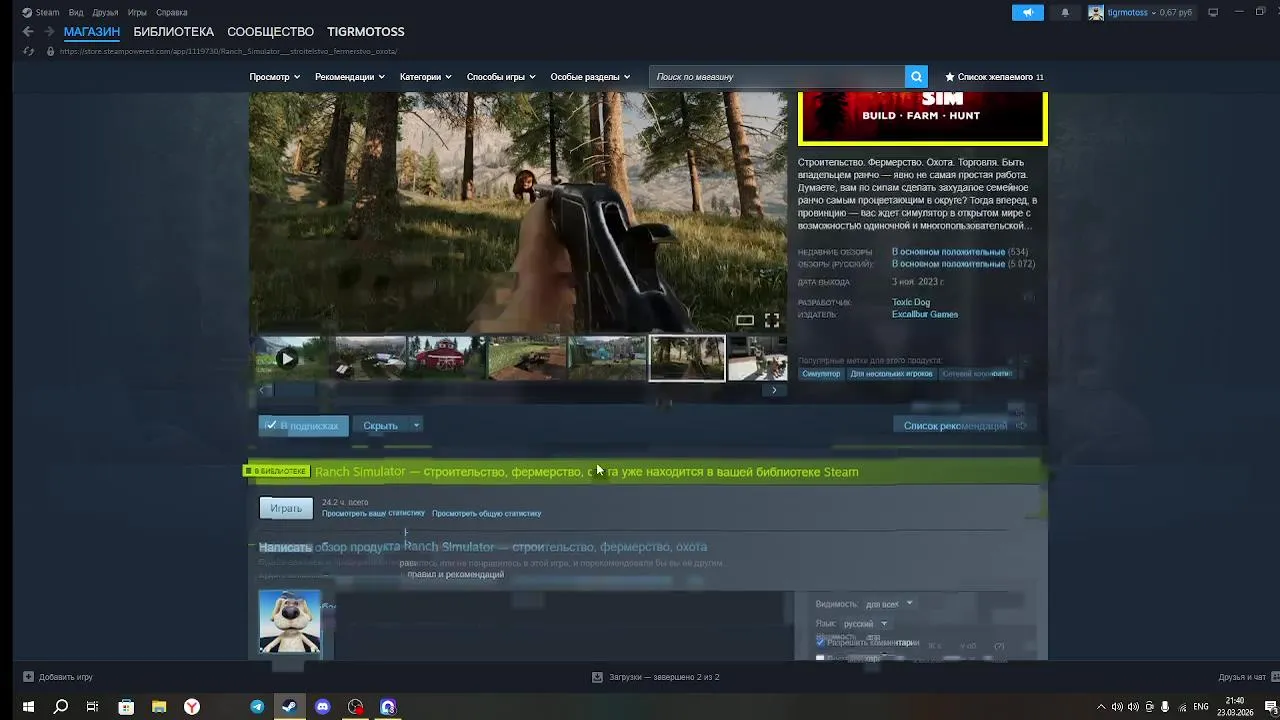The width and height of the screenshot is (1280, 720).
Task: Open wishlist via the star icon
Action: 950,77
